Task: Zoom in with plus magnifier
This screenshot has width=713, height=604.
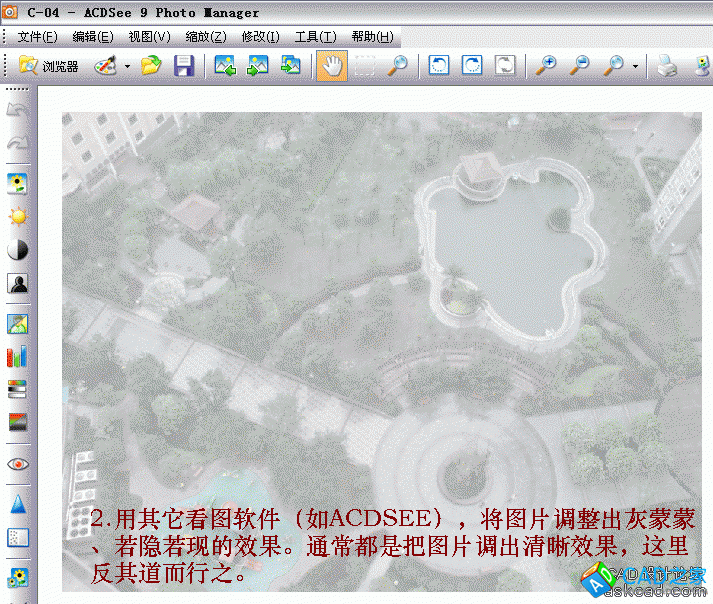Action: click(546, 66)
